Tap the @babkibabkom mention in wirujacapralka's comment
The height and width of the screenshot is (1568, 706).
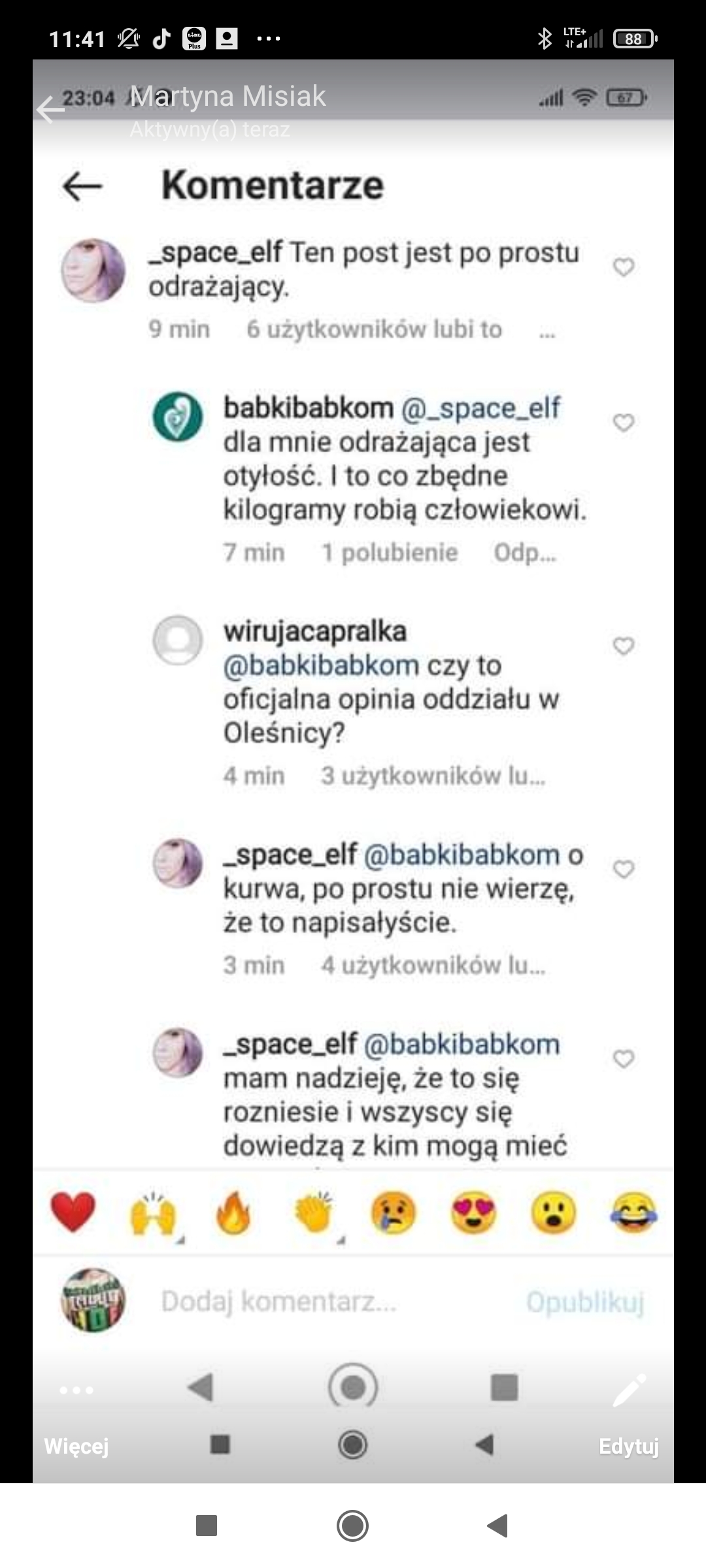tap(321, 665)
